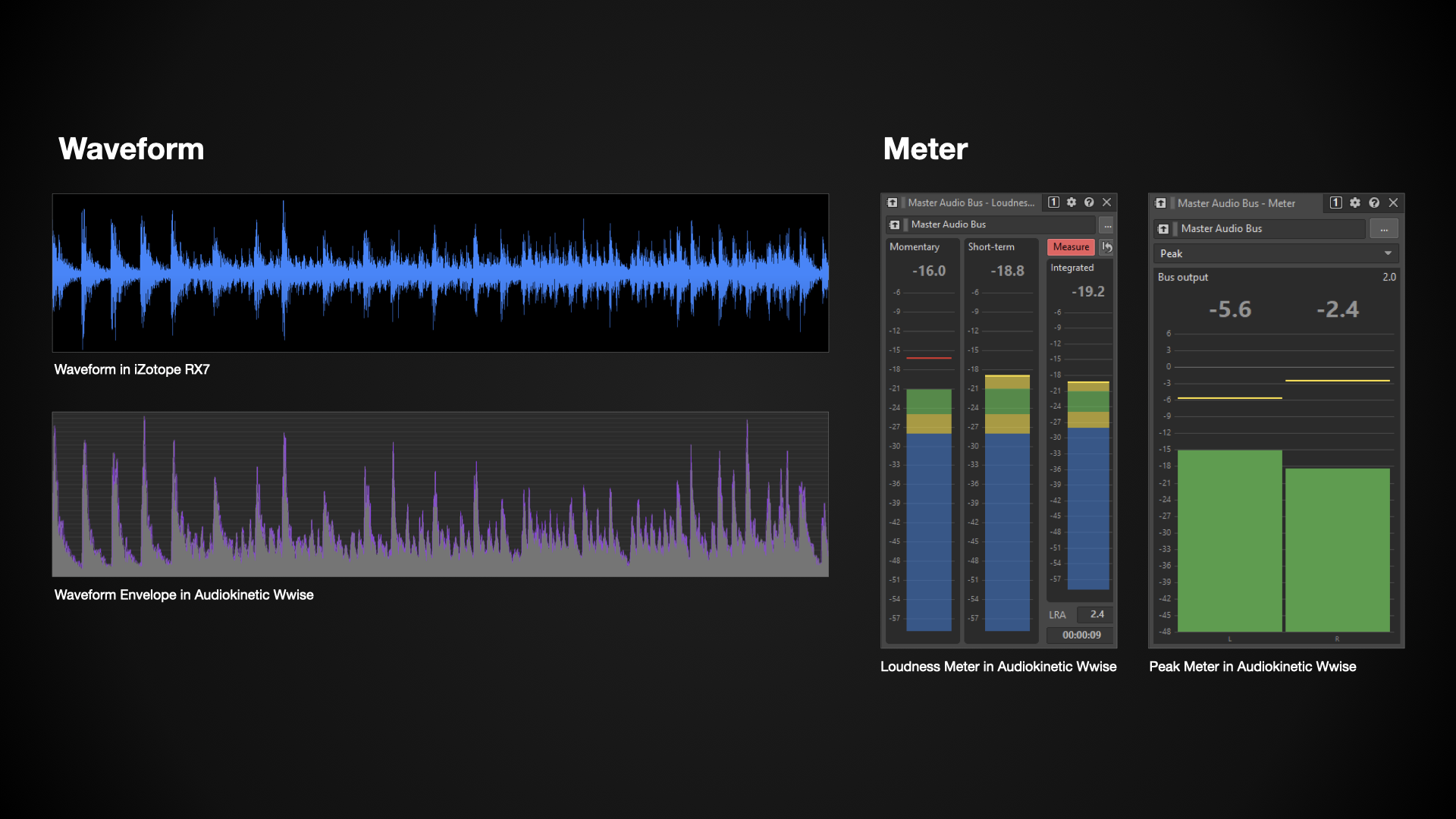Click the bus icon in Loudness Meter title tab
Image resolution: width=1456 pixels, height=819 pixels.
pyautogui.click(x=893, y=202)
